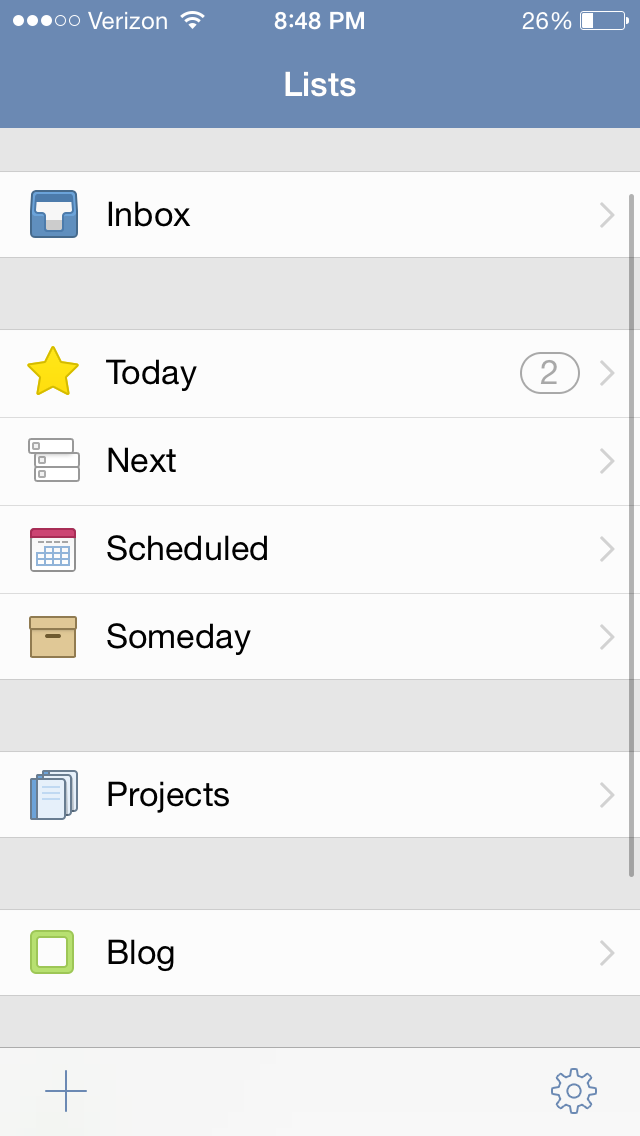
Task: Expand the Inbox row chevron
Action: click(606, 215)
